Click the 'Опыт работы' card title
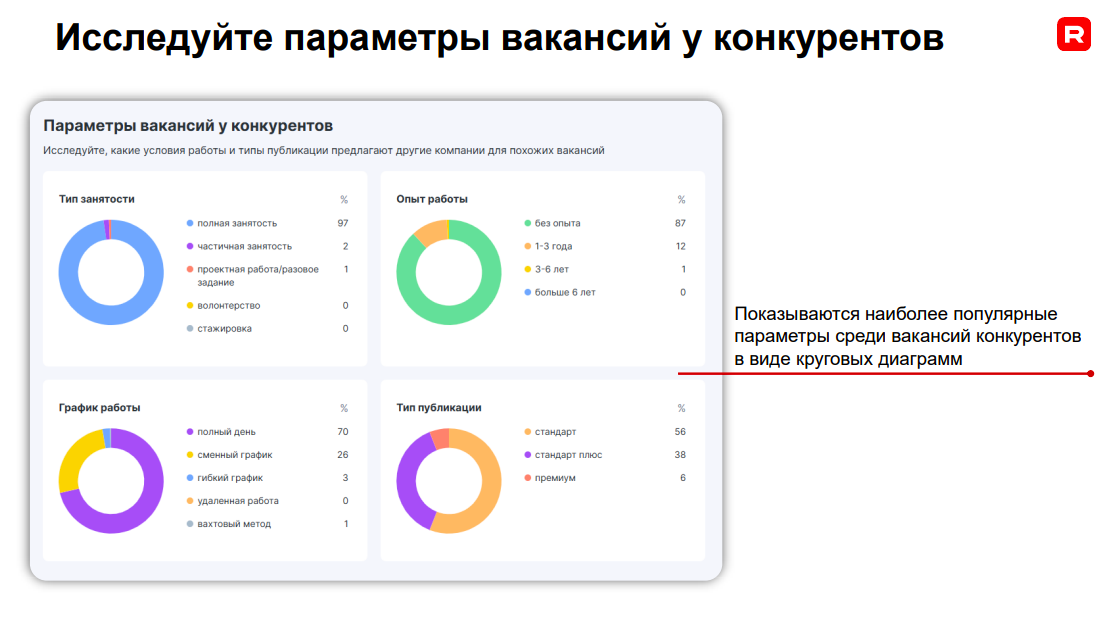 pyautogui.click(x=432, y=199)
